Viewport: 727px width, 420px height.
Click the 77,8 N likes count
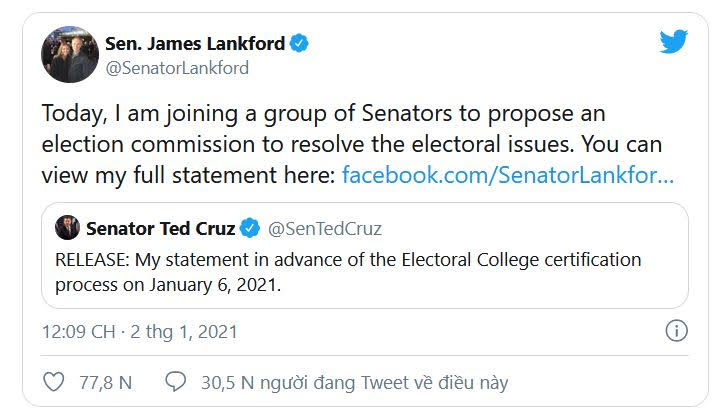coord(106,383)
